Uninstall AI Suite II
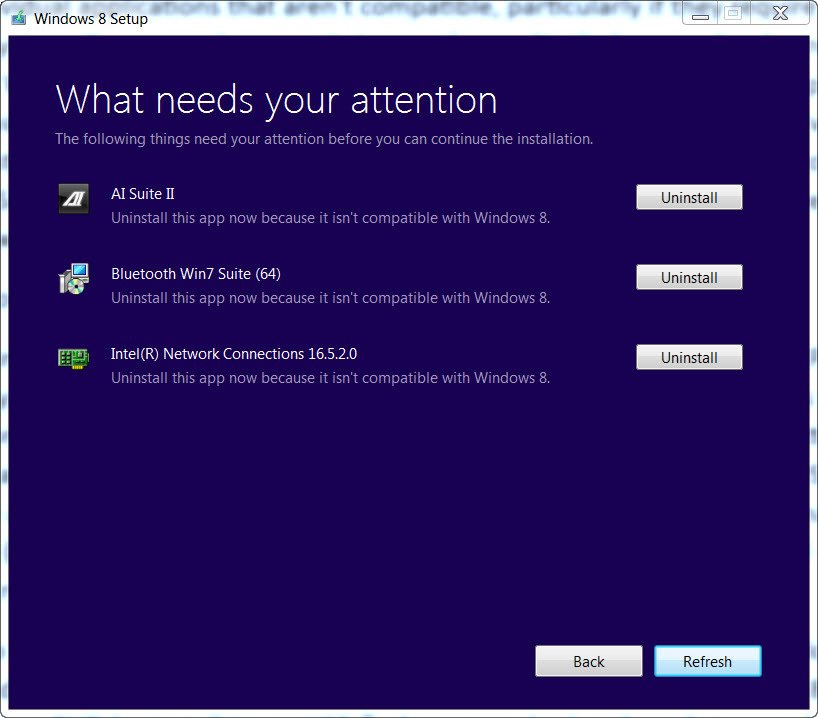This screenshot has width=818, height=718. pos(689,198)
